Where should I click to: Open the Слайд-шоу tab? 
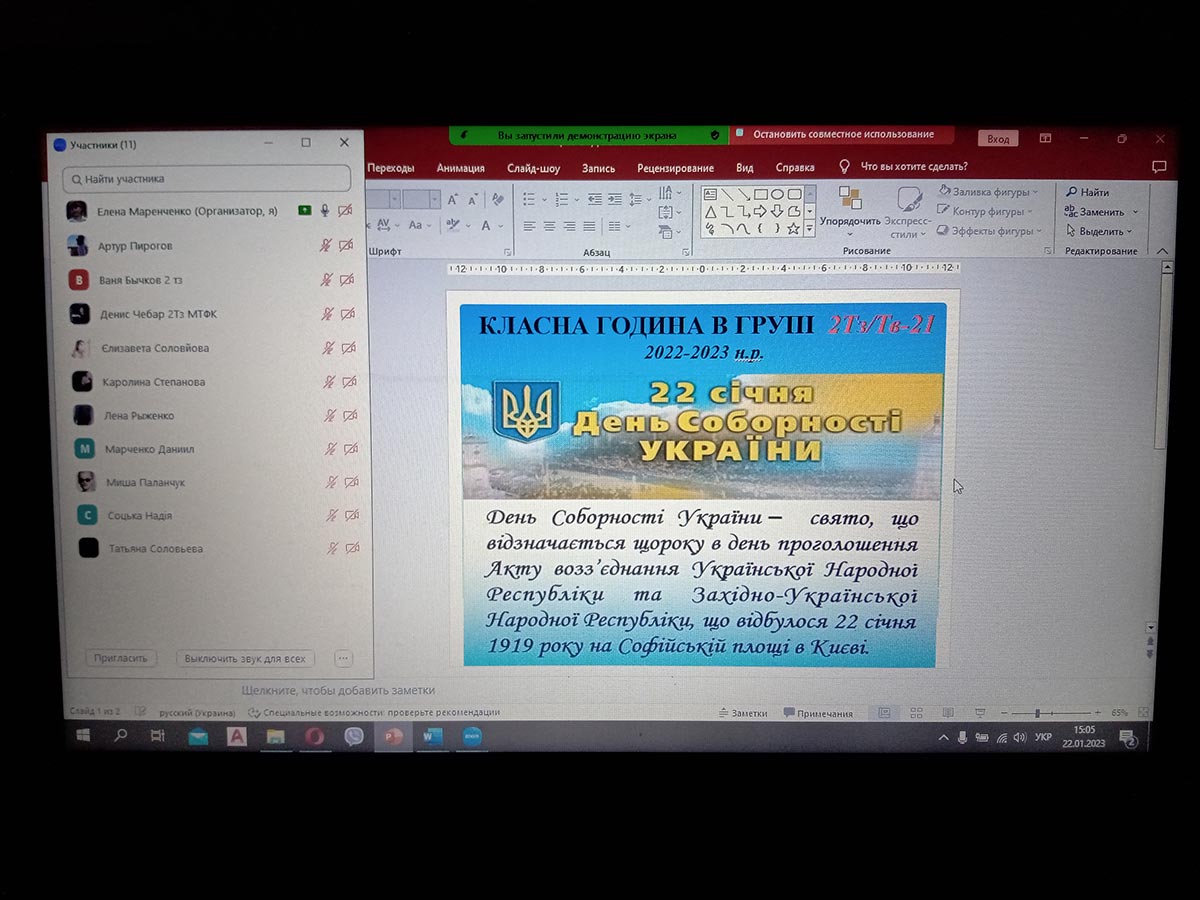(x=533, y=168)
